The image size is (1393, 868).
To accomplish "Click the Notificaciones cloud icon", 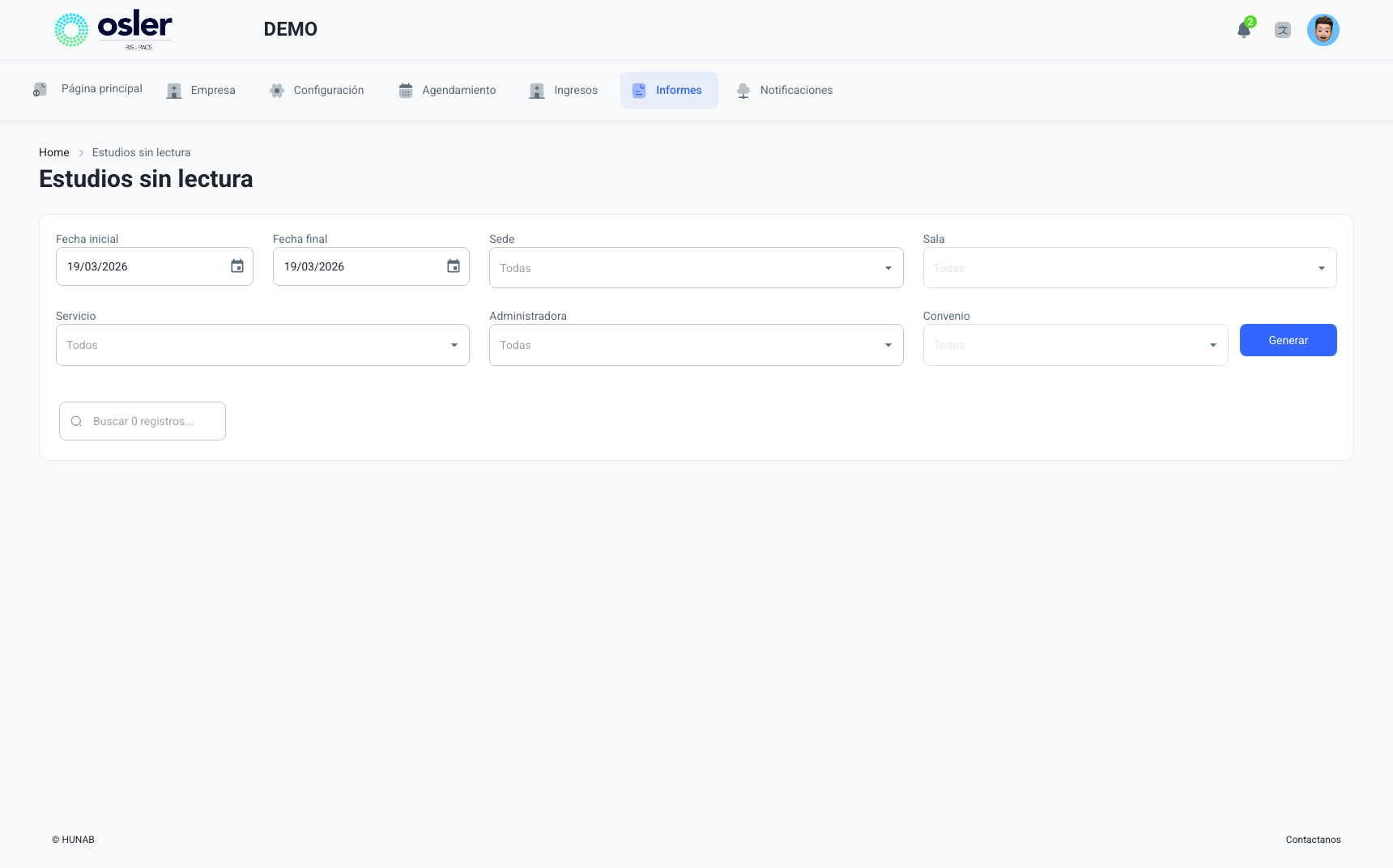I will click(x=743, y=91).
